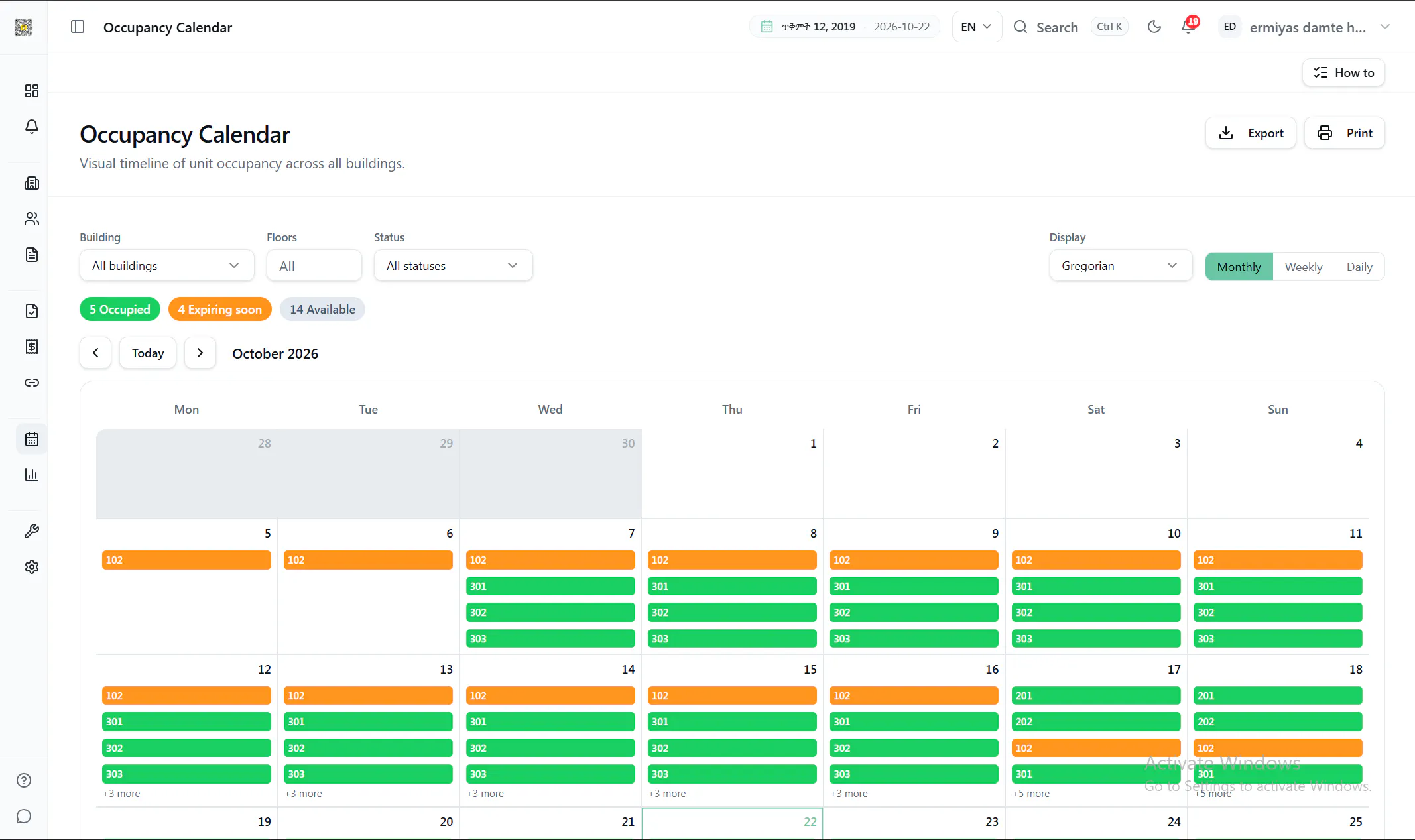This screenshot has height=840, width=1415.
Task: Open top bar notifications with 19 badge
Action: (1189, 27)
